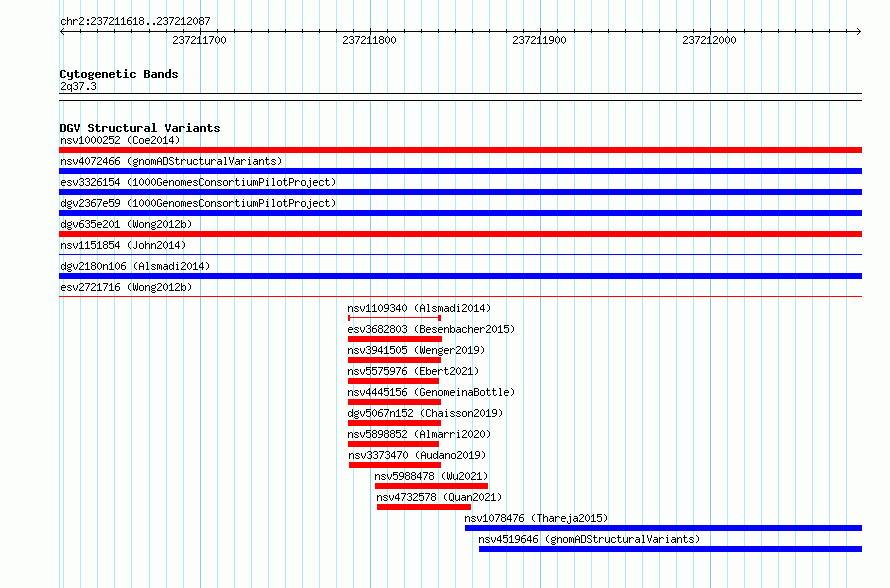Select the 2q37.3 band label
The height and width of the screenshot is (588, 890).
click(78, 86)
